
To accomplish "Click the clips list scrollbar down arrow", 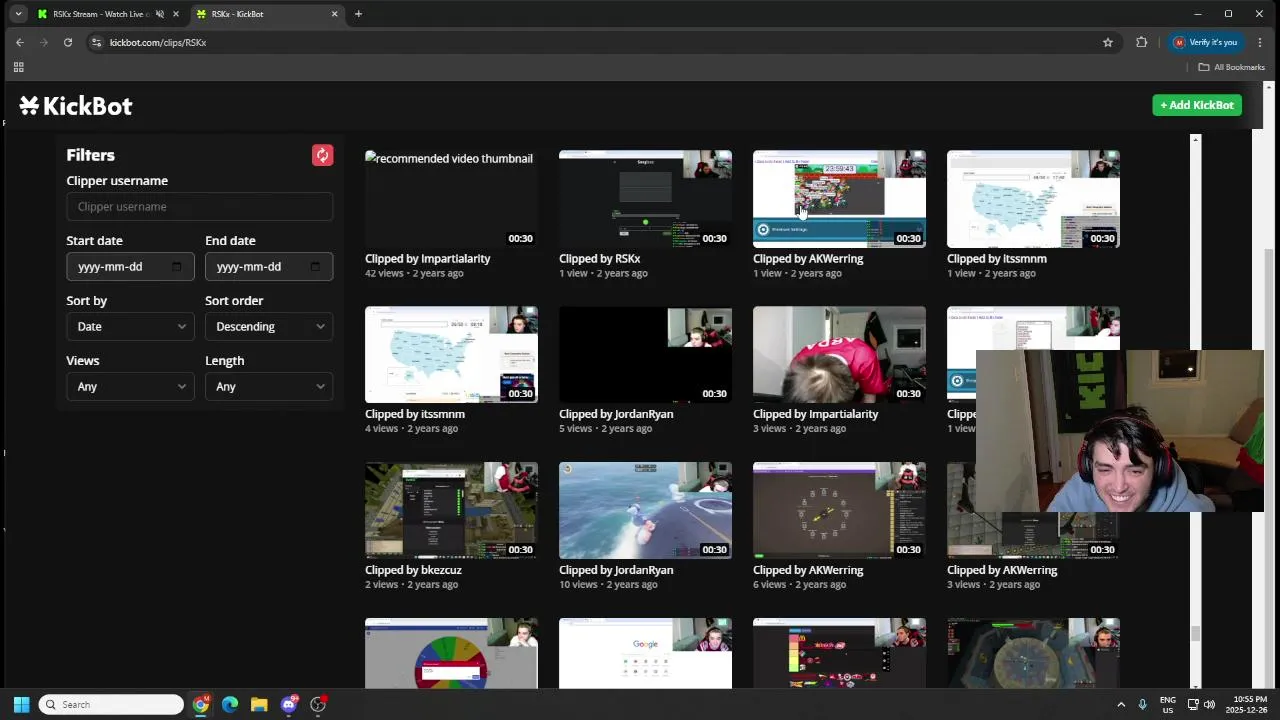I will click(1196, 685).
